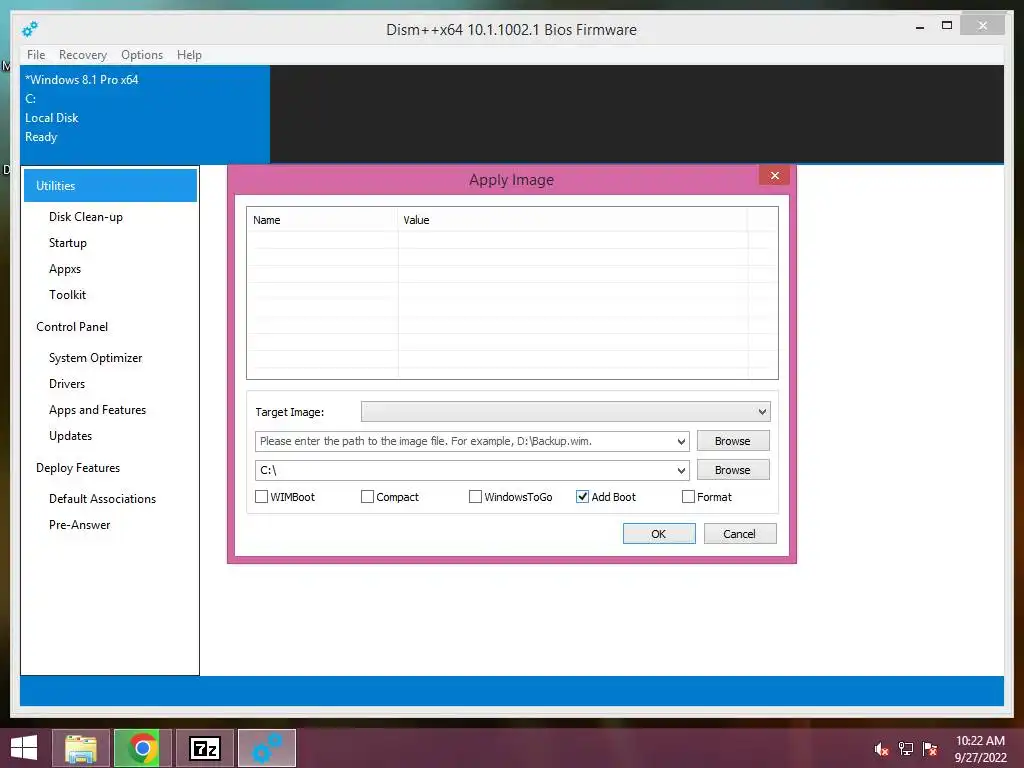
Task: Select the Control Panel section
Action: click(x=72, y=327)
